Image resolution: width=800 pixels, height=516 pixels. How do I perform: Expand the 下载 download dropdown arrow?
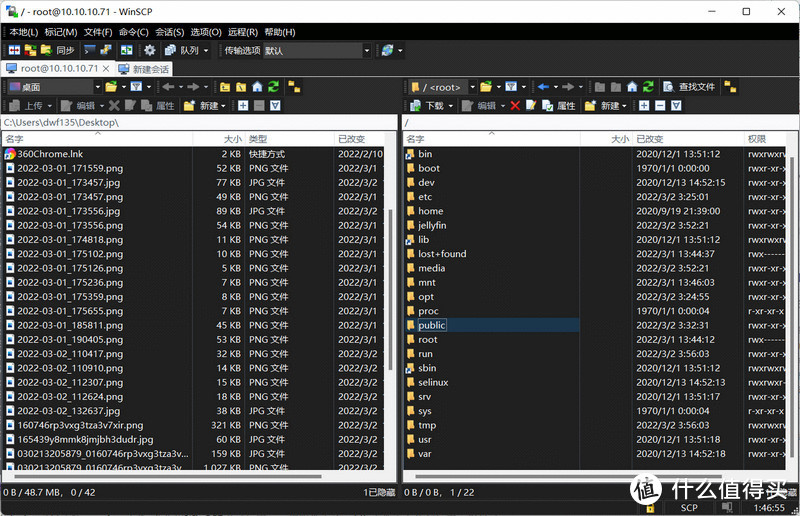point(451,106)
